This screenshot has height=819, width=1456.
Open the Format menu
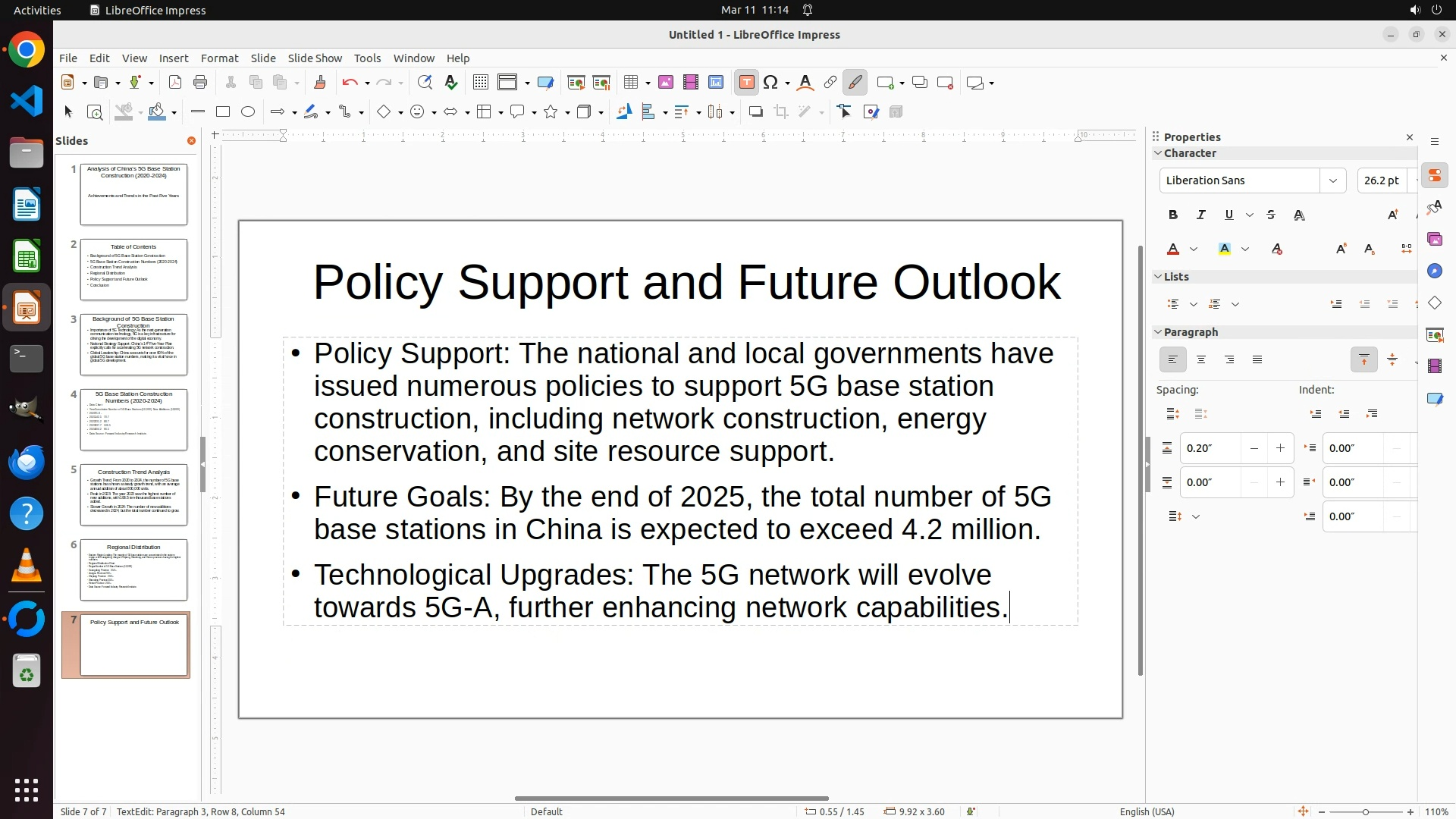[219, 58]
